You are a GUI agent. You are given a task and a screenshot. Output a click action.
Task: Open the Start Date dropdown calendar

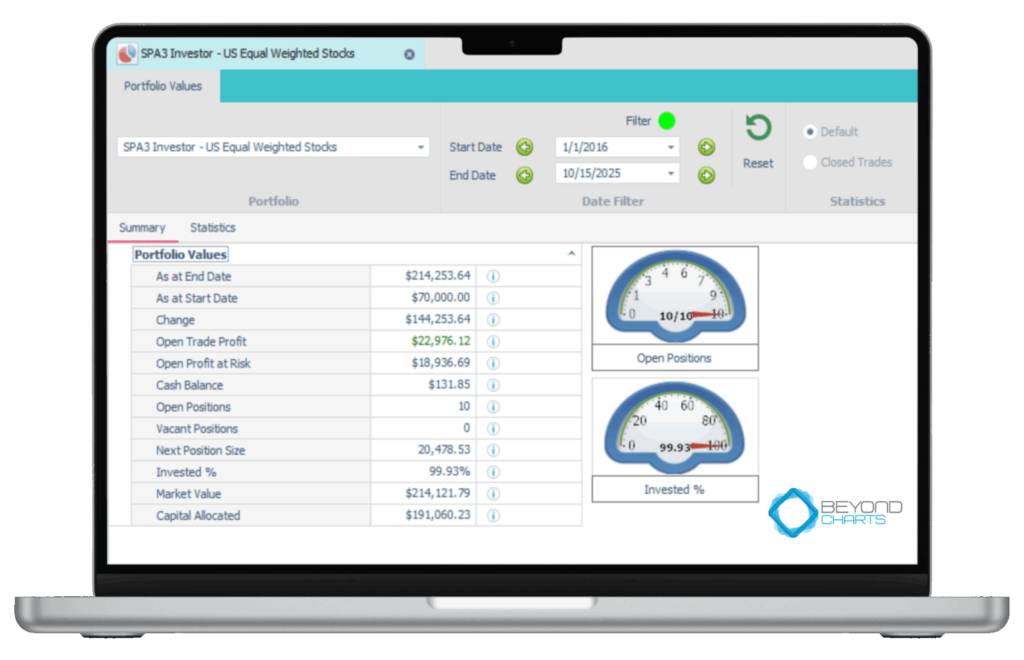pyautogui.click(x=670, y=148)
